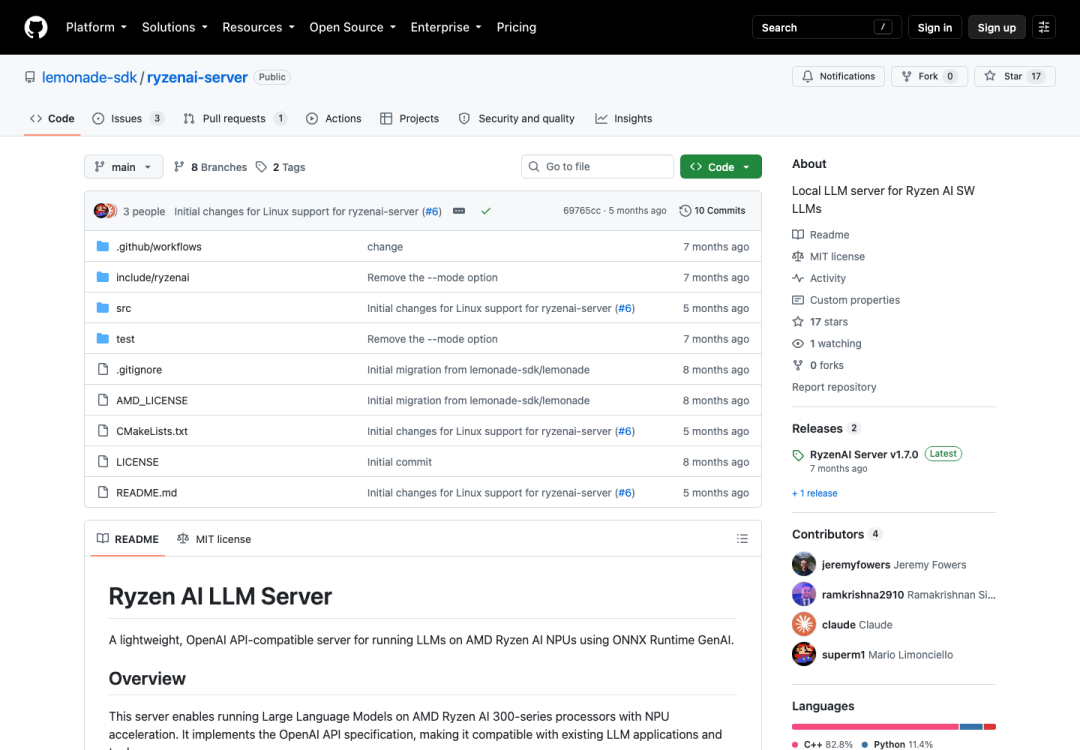Open the 10 Commits history link
This screenshot has width=1080, height=750.
712,211
